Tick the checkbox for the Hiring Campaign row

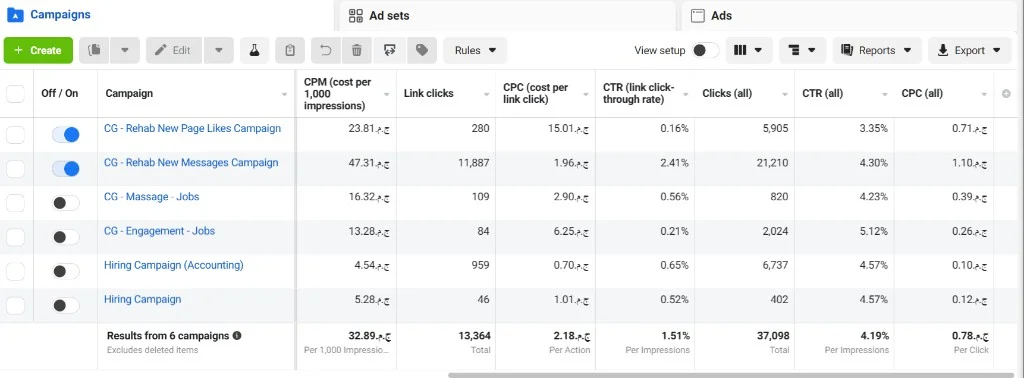(15, 306)
